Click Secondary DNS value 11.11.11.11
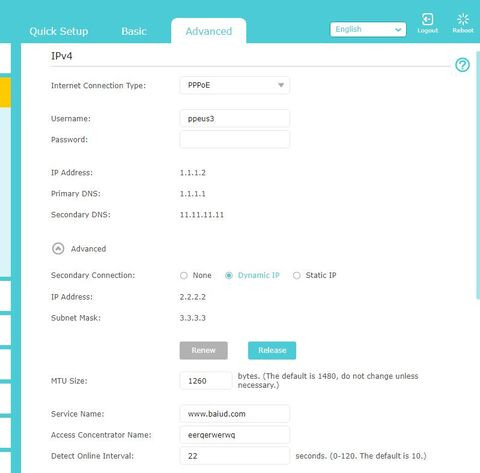This screenshot has height=473, width=480. [x=202, y=215]
